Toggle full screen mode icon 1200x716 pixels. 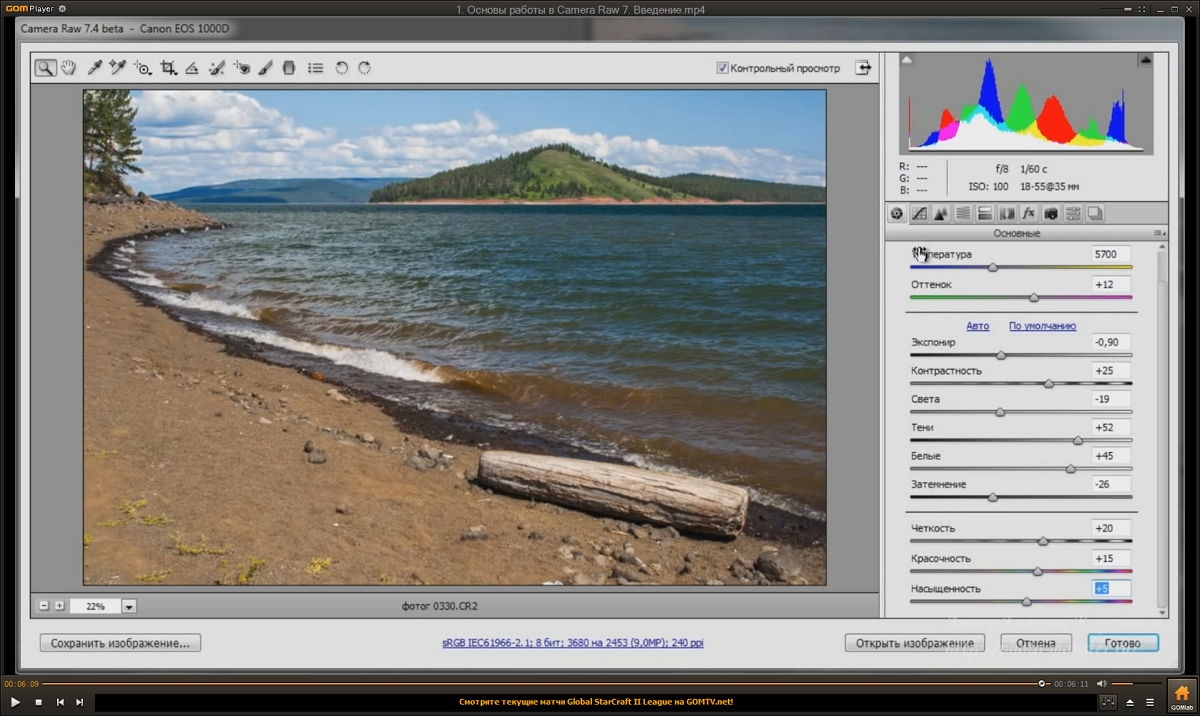[863, 68]
